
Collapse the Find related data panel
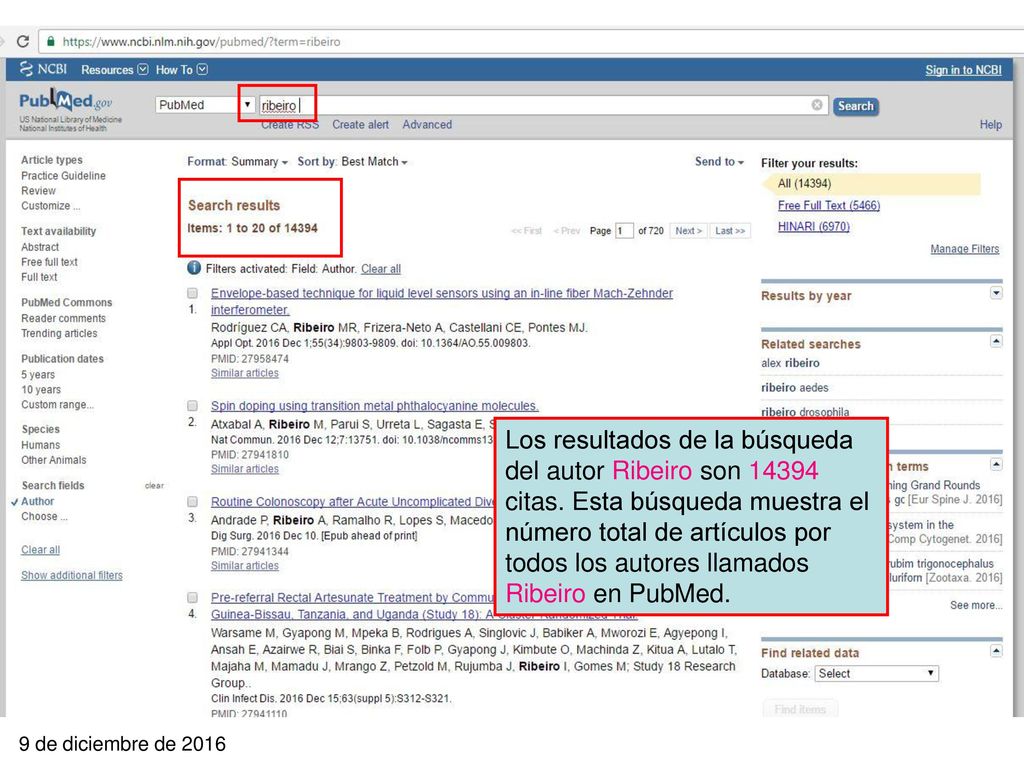[996, 650]
